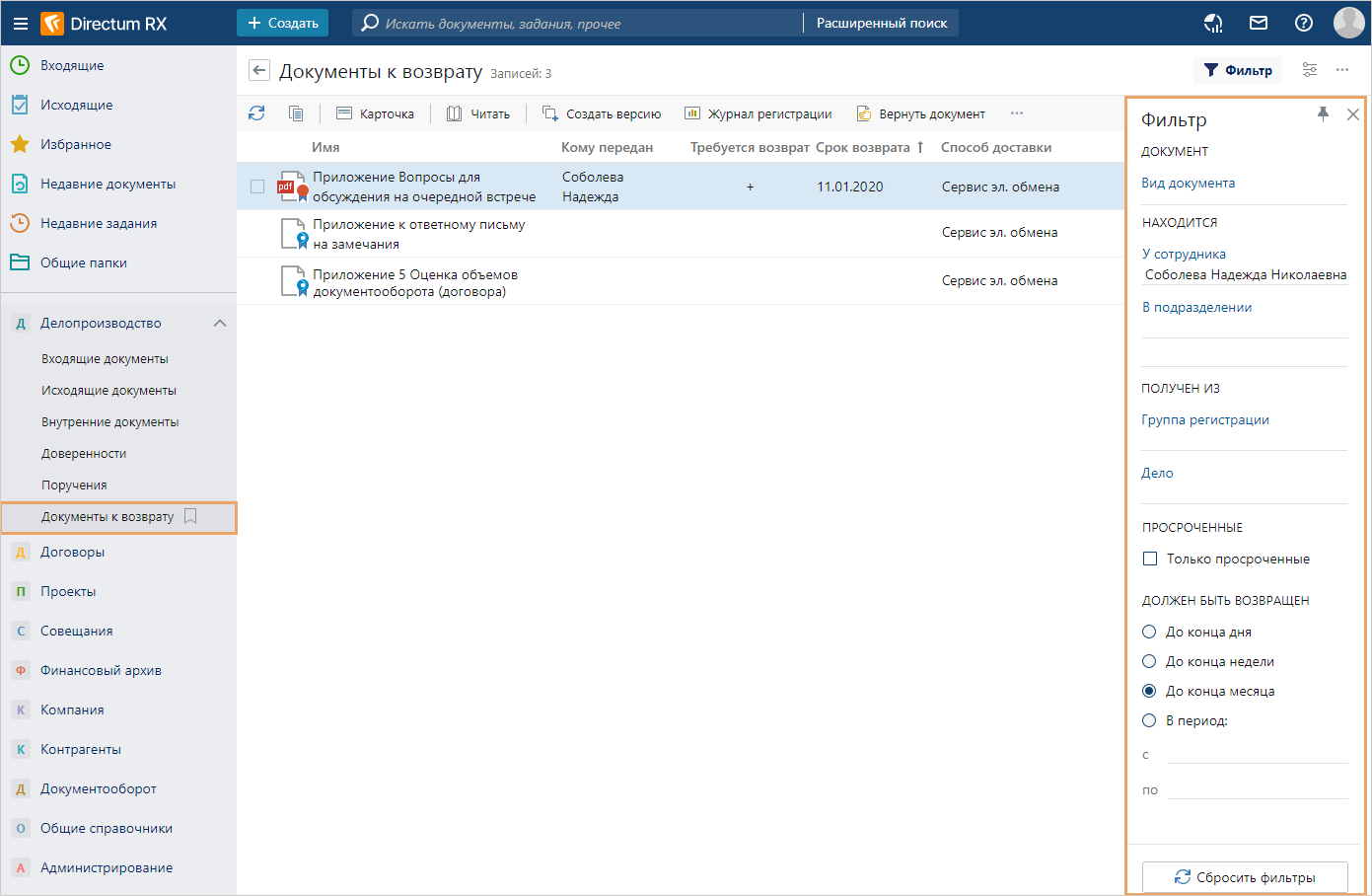The width and height of the screenshot is (1372, 896).
Task: Select the До конца недели radio option
Action: coord(1149,661)
